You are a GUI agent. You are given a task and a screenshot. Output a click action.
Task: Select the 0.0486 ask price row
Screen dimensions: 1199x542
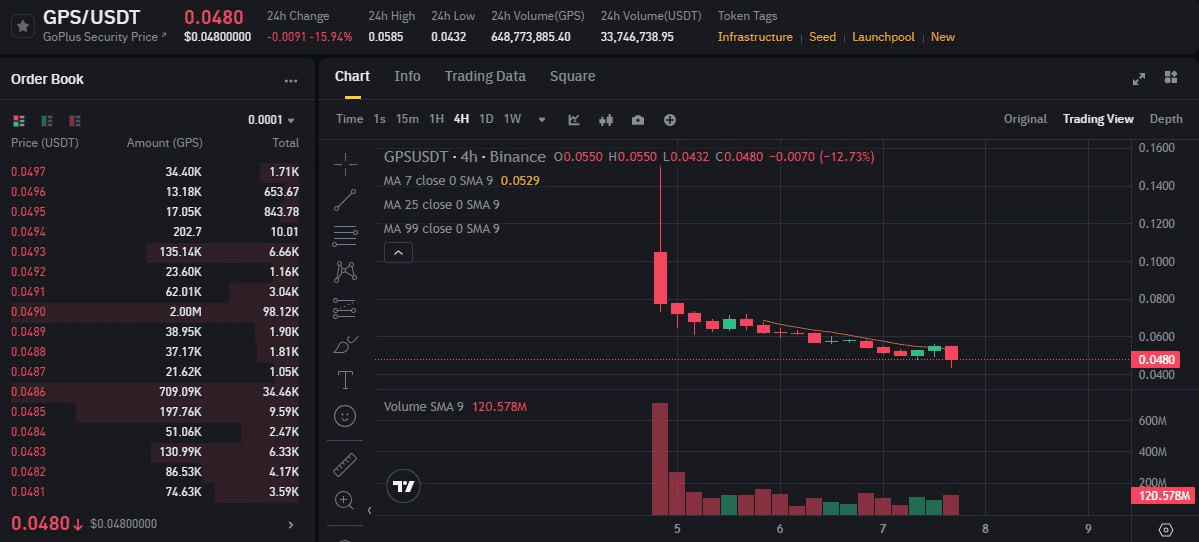point(155,391)
